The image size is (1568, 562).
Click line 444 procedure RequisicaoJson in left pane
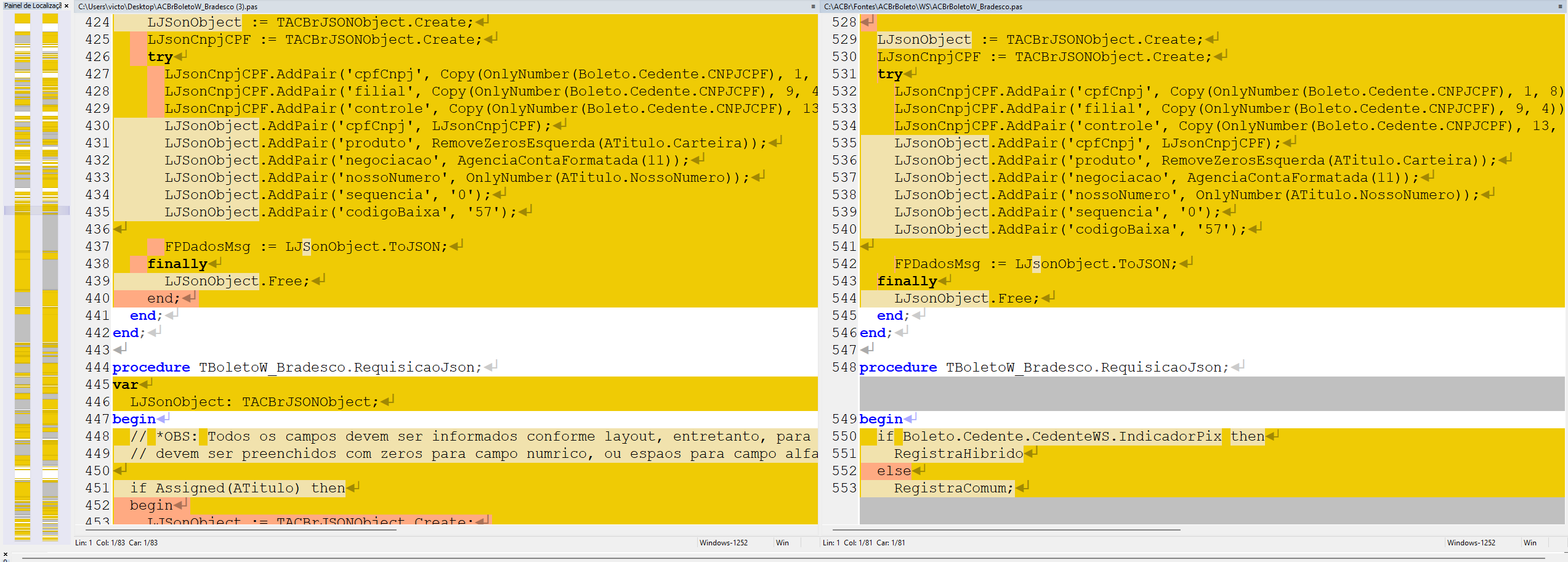point(297,367)
